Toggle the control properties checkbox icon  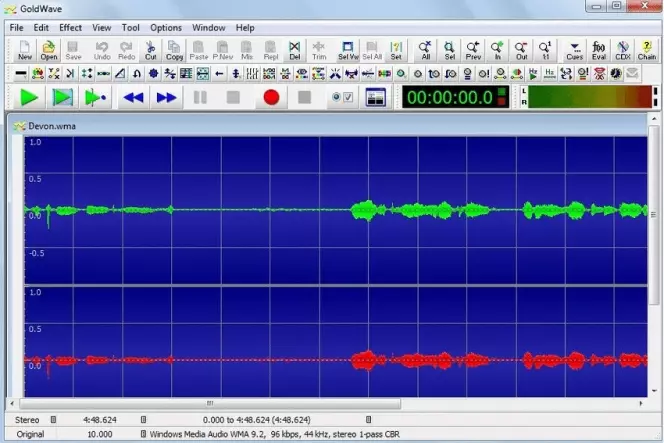pos(342,97)
